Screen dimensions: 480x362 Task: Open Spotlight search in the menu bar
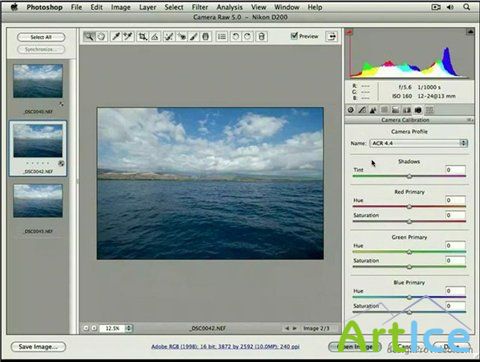467,7
